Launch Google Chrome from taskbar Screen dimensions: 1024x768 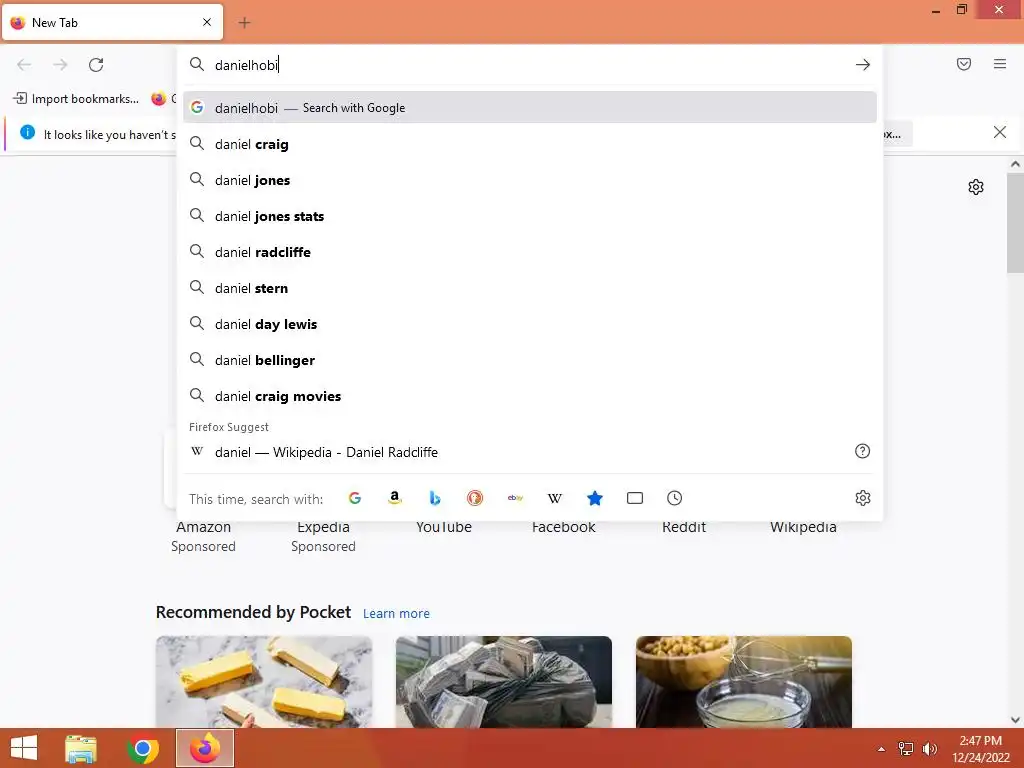(x=142, y=748)
